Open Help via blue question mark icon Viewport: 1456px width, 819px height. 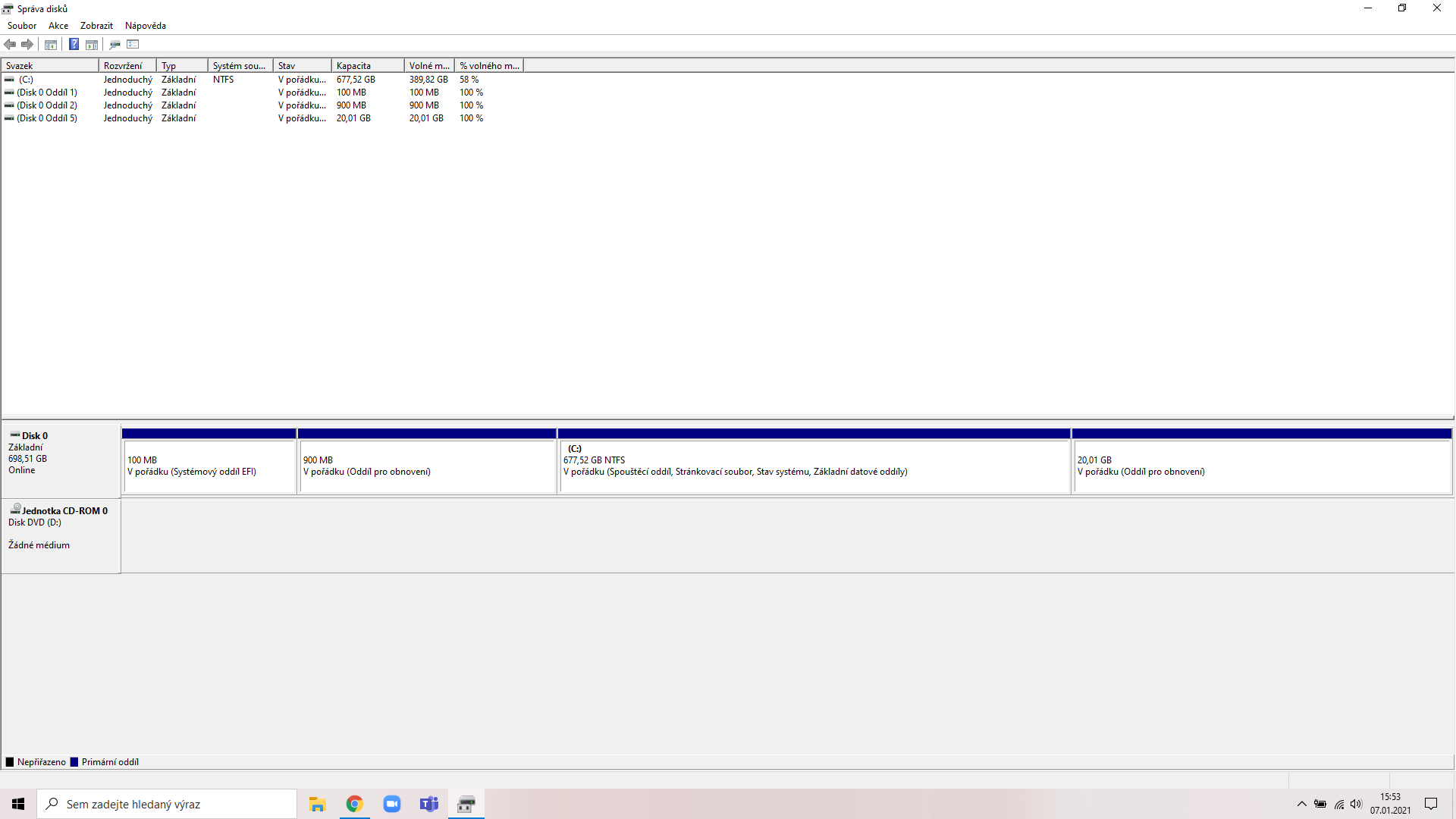pos(74,45)
